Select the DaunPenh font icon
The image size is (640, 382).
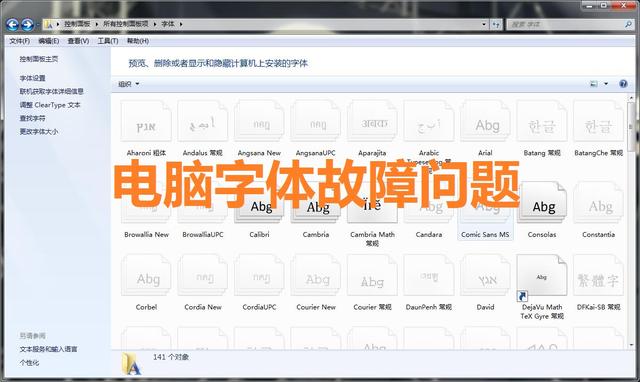pyautogui.click(x=429, y=275)
